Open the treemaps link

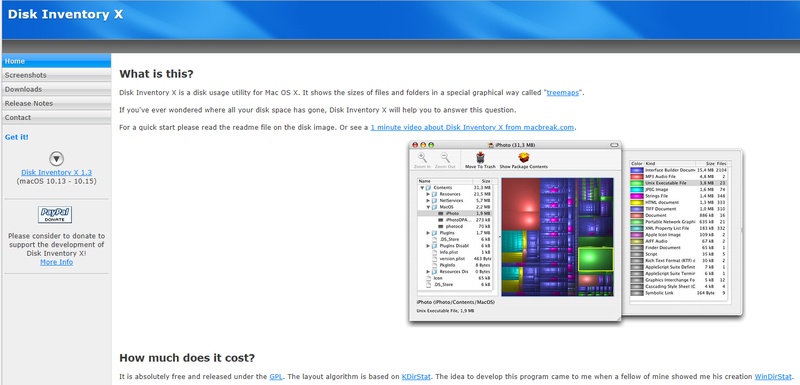(562, 93)
